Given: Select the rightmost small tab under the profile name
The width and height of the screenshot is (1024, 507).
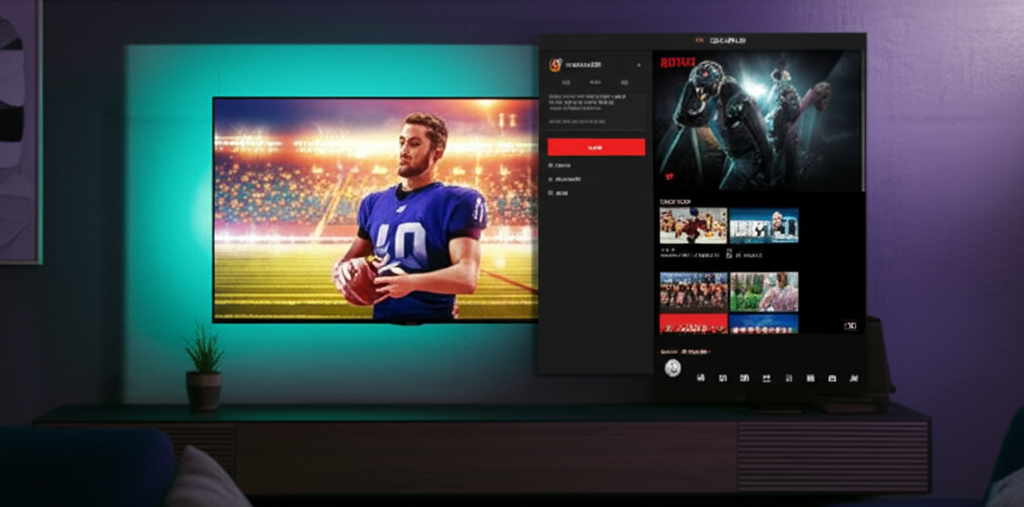Looking at the screenshot, I should click(624, 83).
